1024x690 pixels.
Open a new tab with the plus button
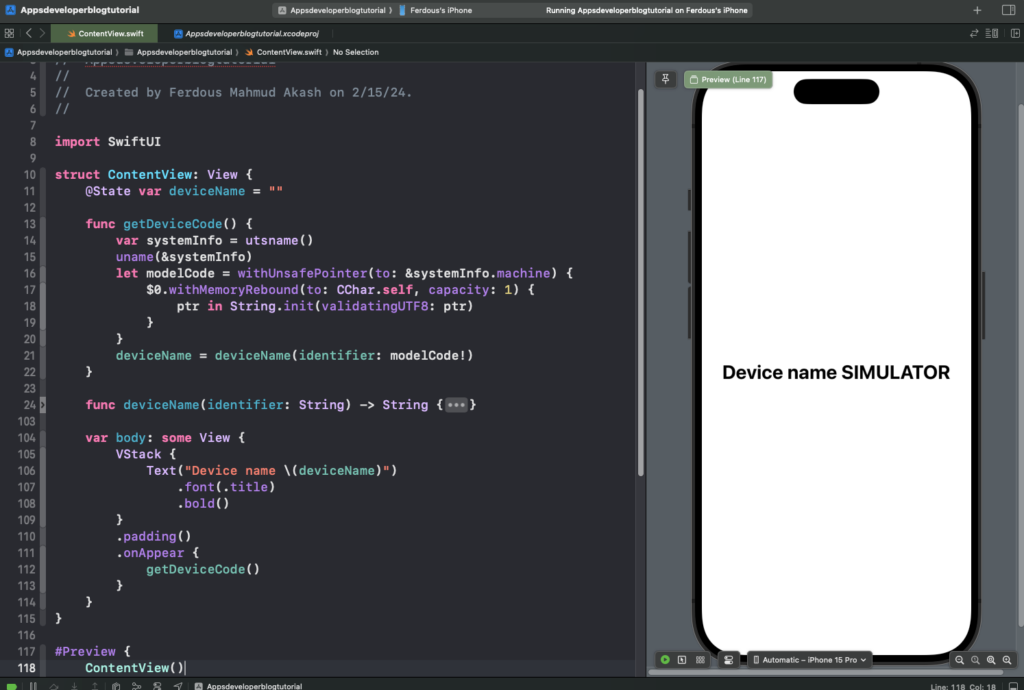pyautogui.click(x=976, y=11)
